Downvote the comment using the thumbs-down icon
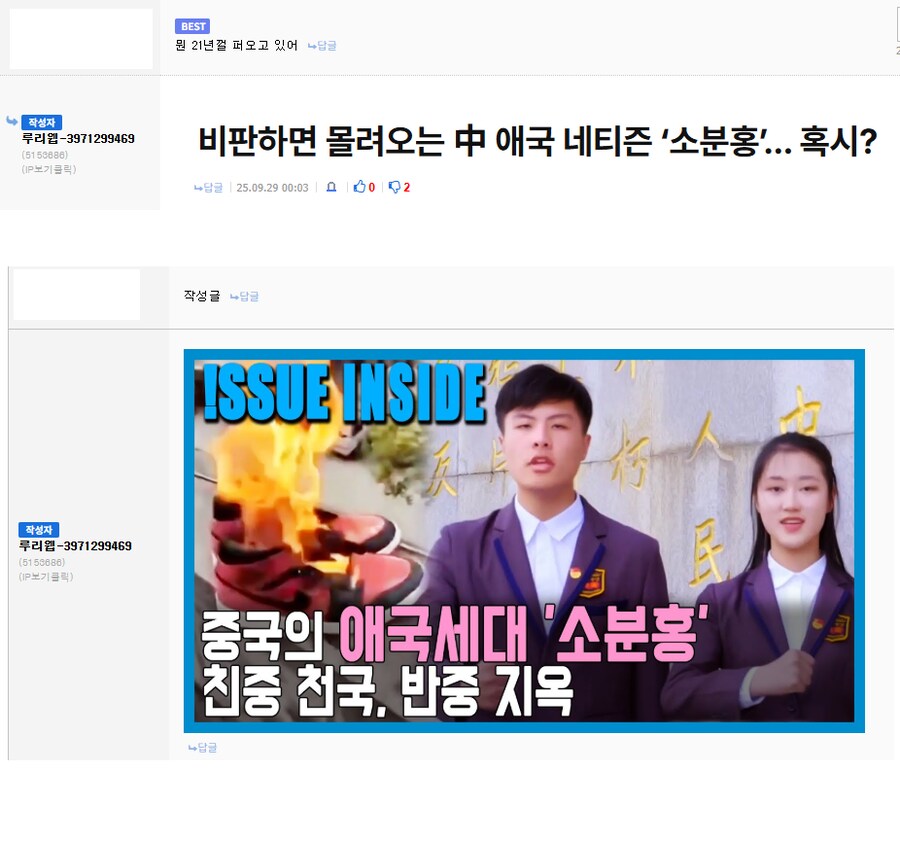 (394, 187)
